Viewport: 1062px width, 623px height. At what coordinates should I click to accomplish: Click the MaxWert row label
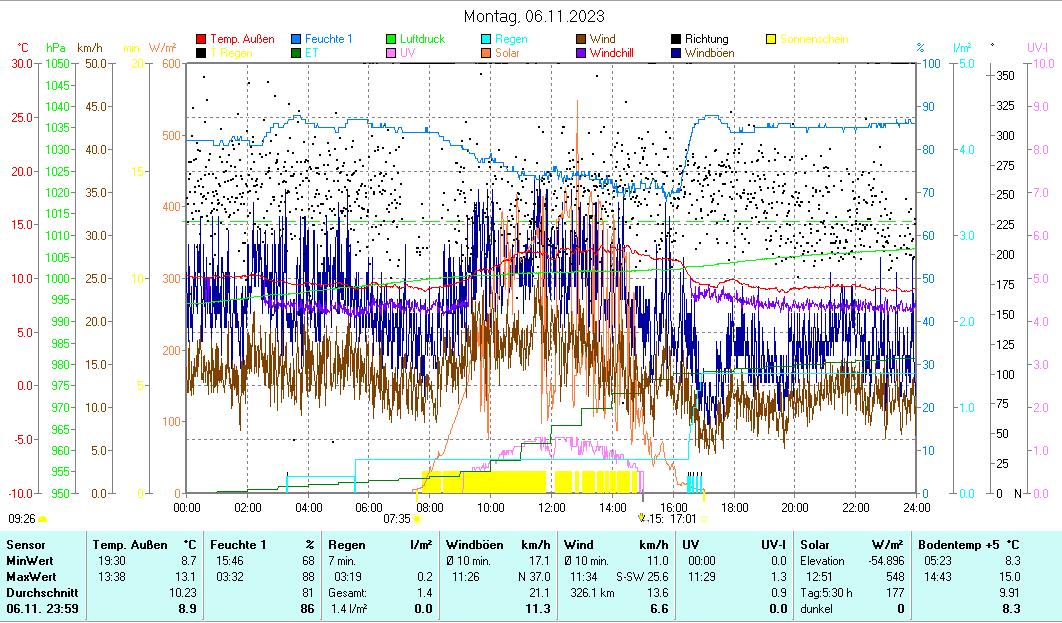pos(30,576)
